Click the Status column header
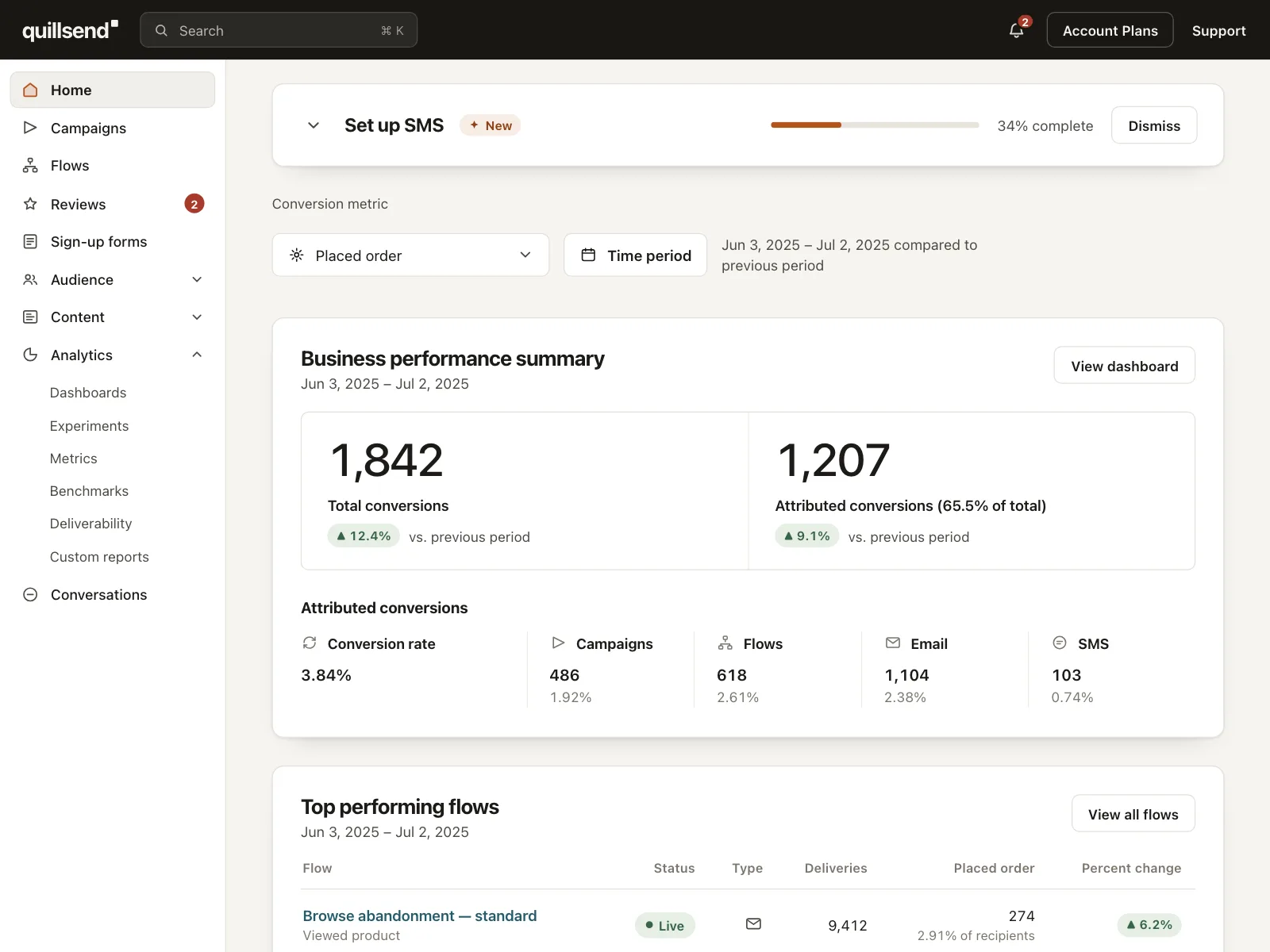1270x952 pixels. (674, 868)
